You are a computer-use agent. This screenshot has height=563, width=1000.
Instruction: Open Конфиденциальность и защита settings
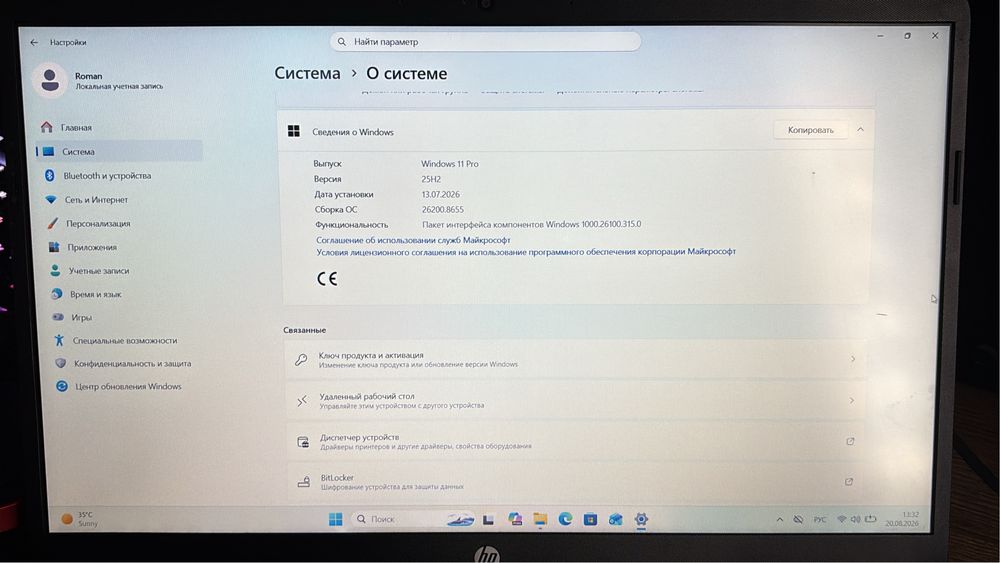[x=133, y=363]
